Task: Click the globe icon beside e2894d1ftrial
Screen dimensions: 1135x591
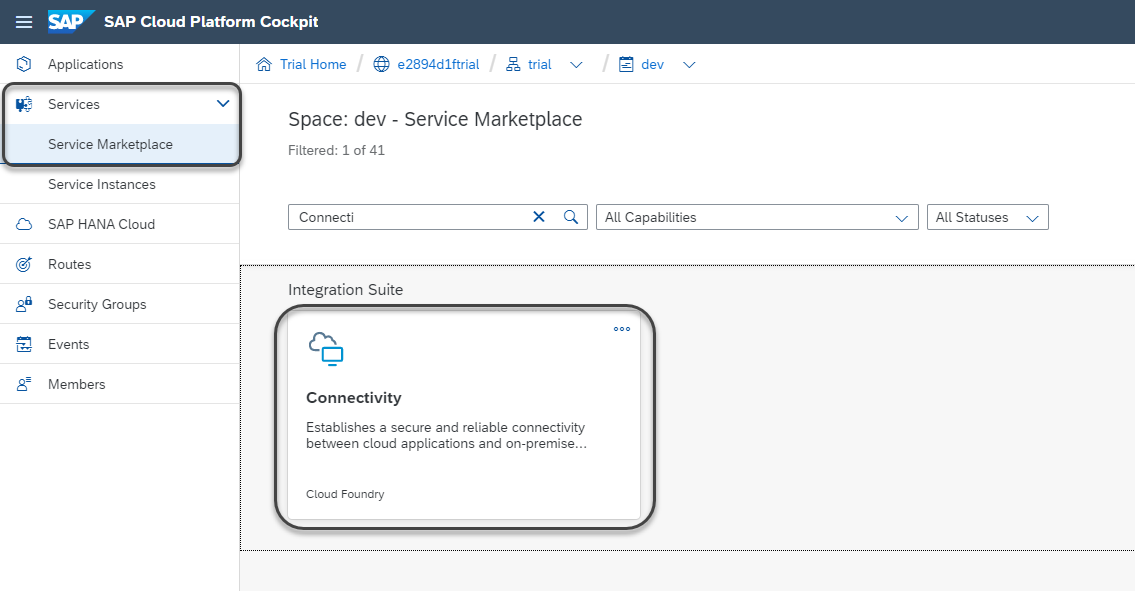Action: 381,64
